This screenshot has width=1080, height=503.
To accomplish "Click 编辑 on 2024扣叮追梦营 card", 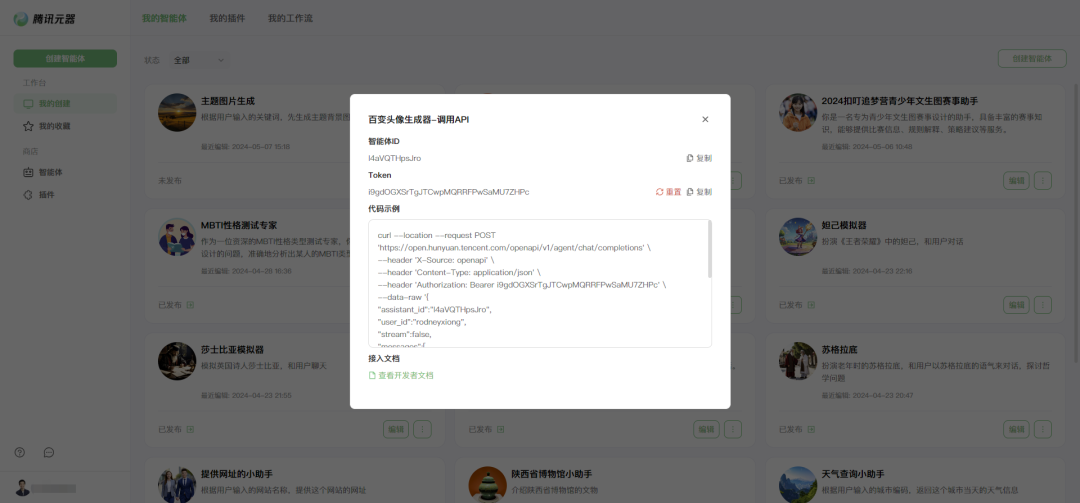I will [x=1017, y=181].
